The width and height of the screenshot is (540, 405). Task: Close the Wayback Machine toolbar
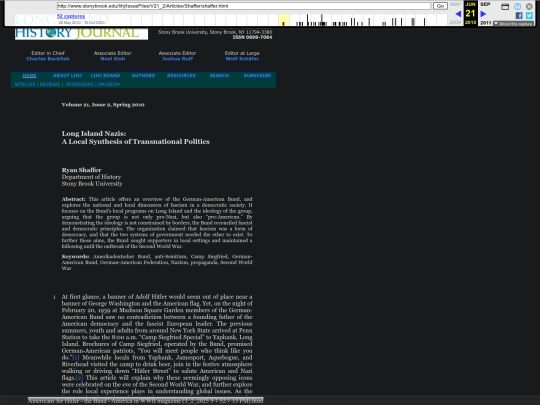[x=529, y=6]
